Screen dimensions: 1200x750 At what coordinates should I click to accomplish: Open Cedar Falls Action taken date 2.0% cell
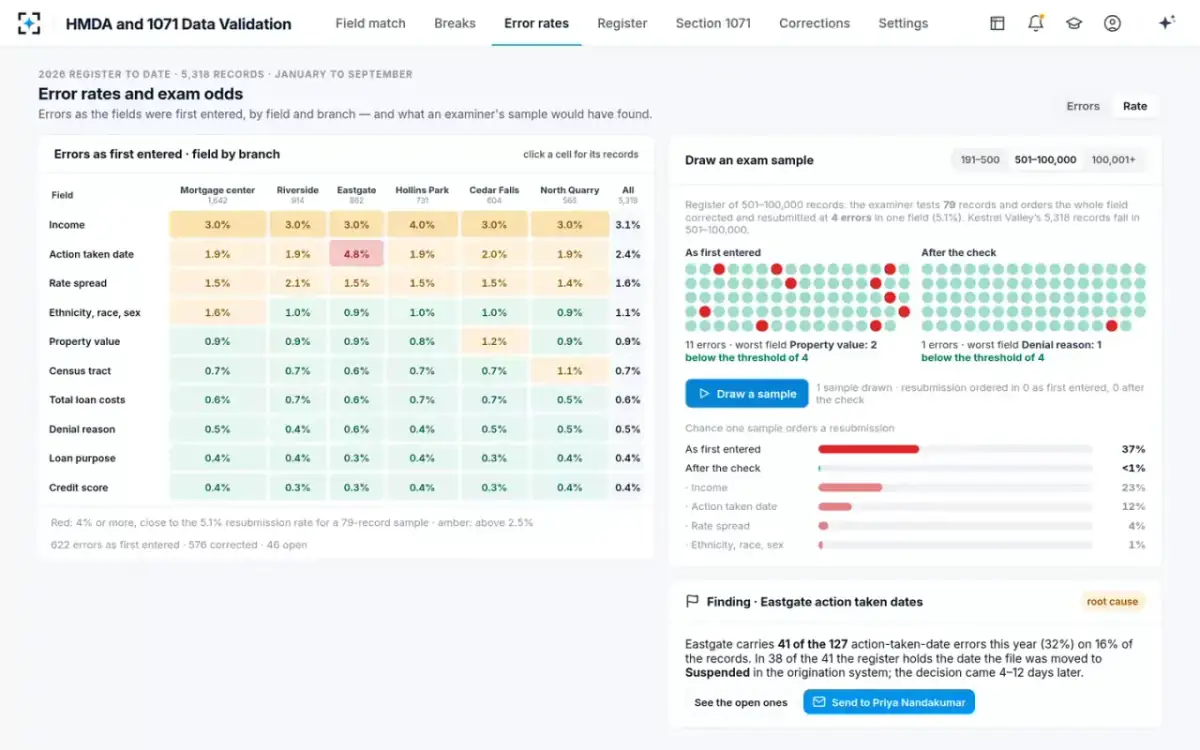[x=494, y=254]
